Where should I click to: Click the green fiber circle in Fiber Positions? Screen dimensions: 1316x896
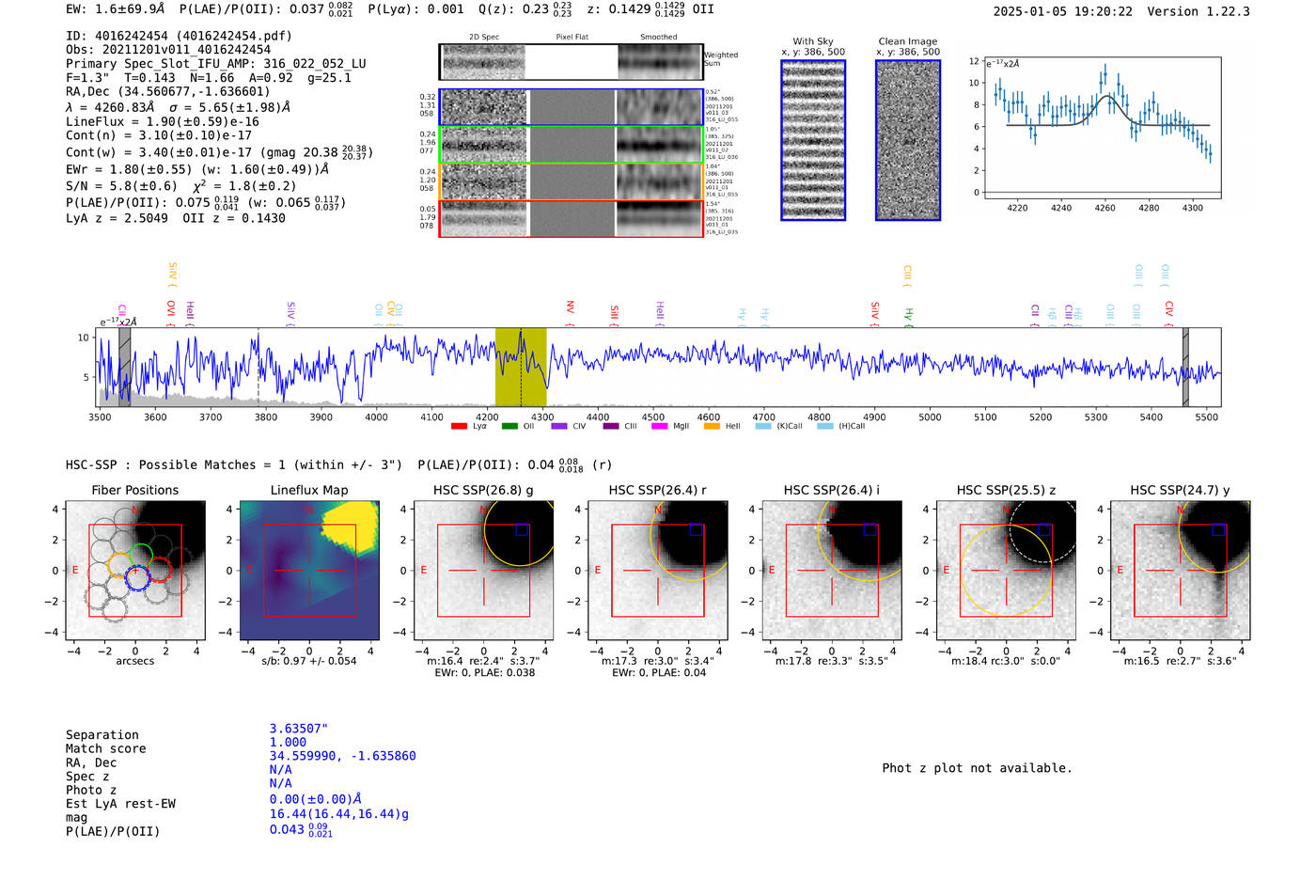coord(140,555)
